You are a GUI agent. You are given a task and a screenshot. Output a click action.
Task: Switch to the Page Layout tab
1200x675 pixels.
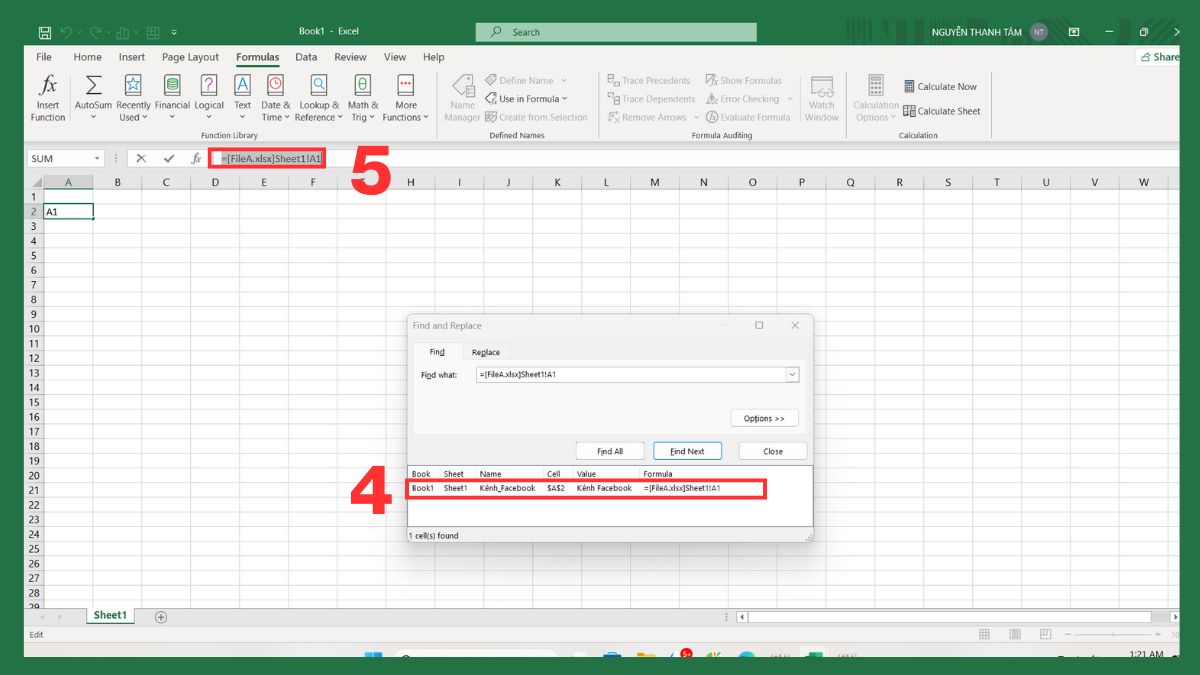coord(190,57)
